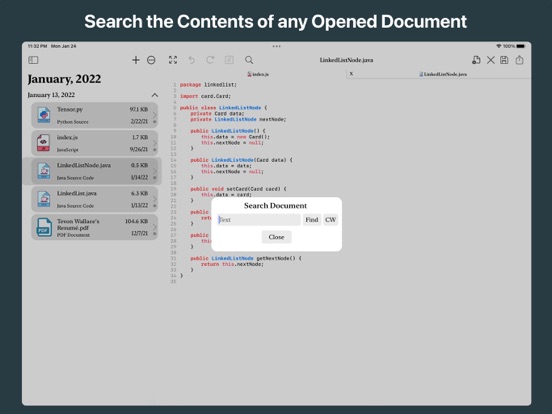Viewport: 552px width, 414px height.
Task: Click the 'public class LinkedListNode {' line
Action: click(224, 108)
